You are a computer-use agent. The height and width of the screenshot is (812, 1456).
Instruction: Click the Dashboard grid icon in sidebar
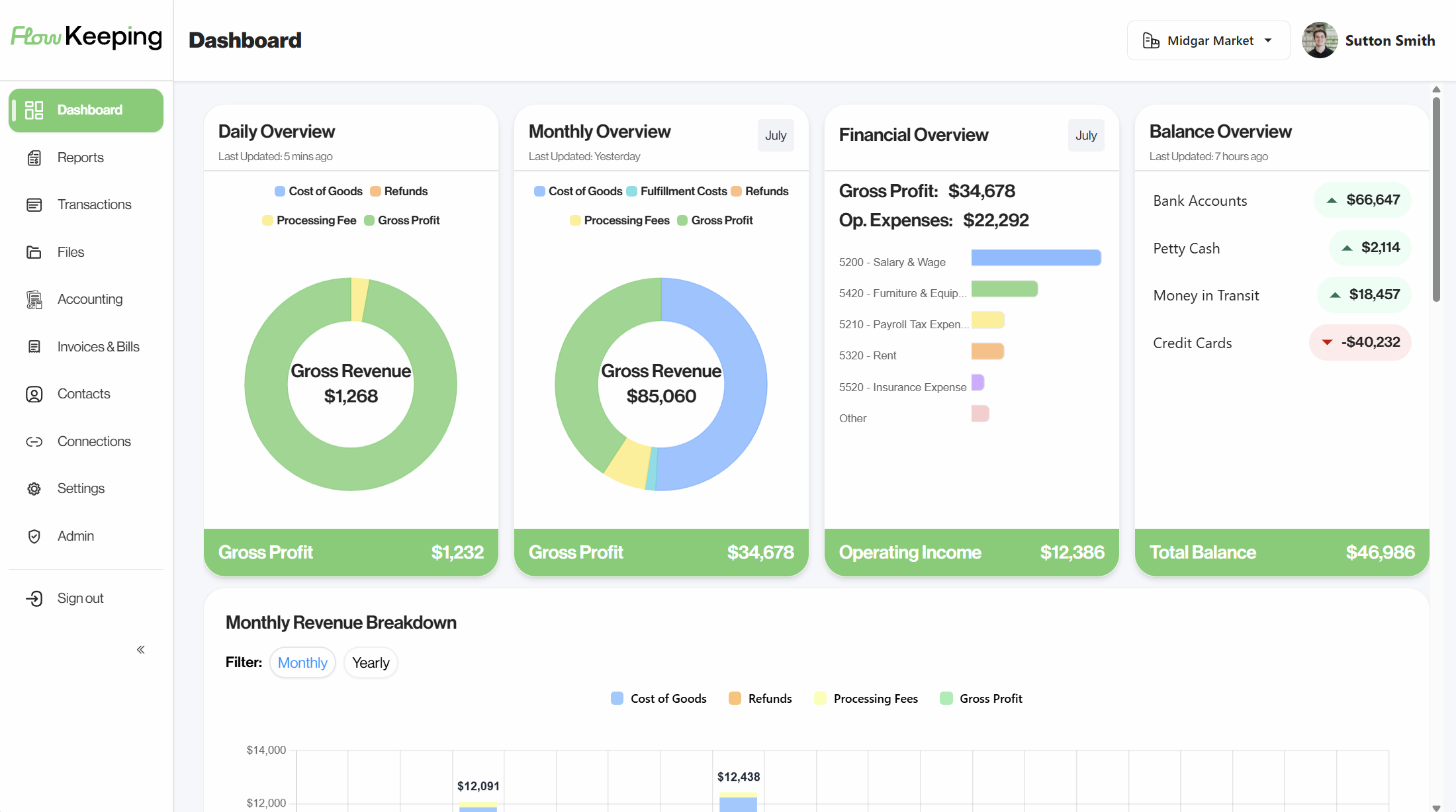(34, 110)
